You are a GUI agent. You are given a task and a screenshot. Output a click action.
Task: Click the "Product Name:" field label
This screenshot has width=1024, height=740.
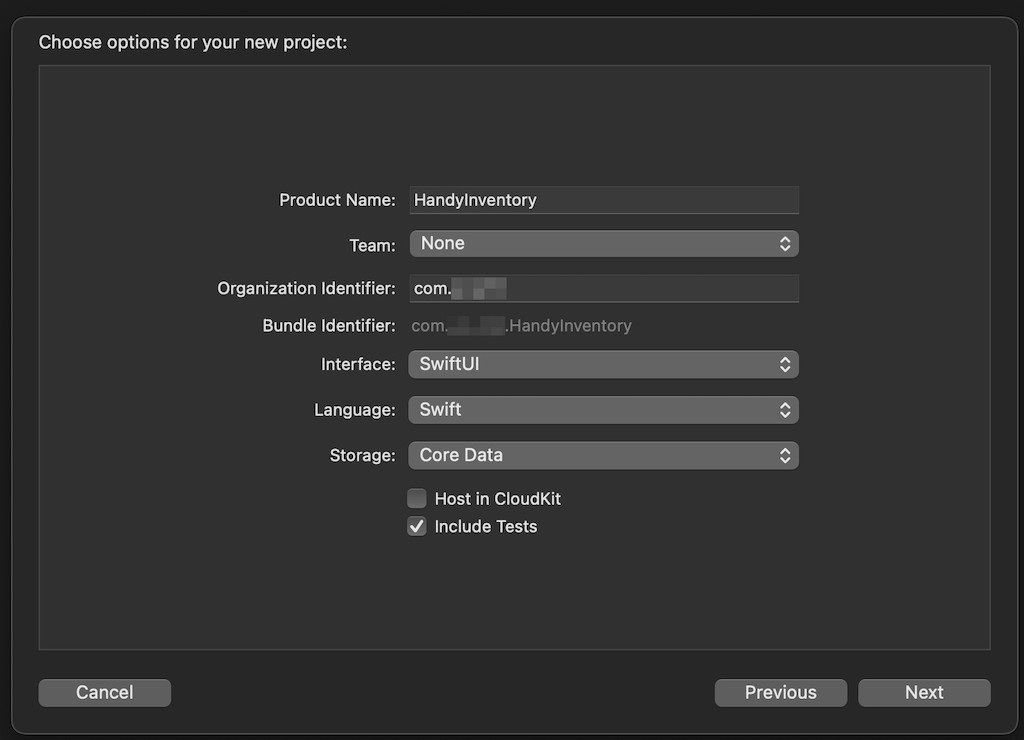337,200
